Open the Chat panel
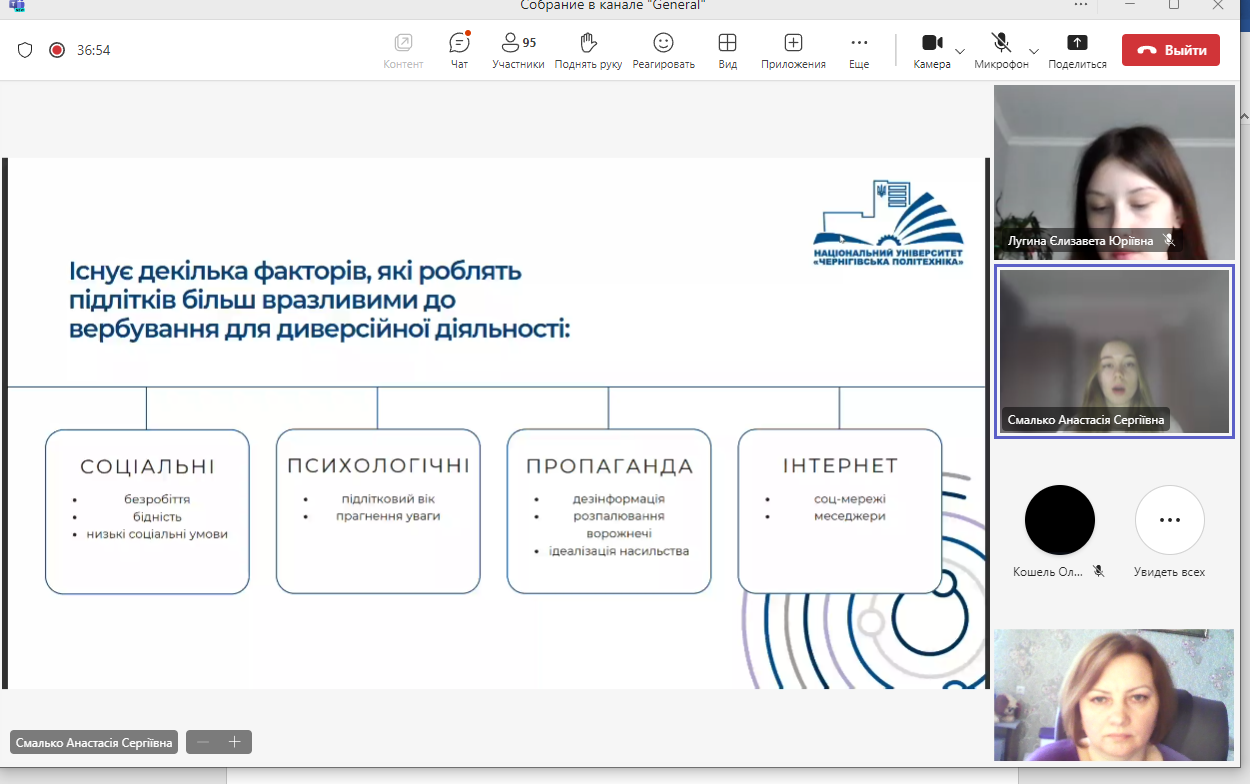 coord(459,44)
